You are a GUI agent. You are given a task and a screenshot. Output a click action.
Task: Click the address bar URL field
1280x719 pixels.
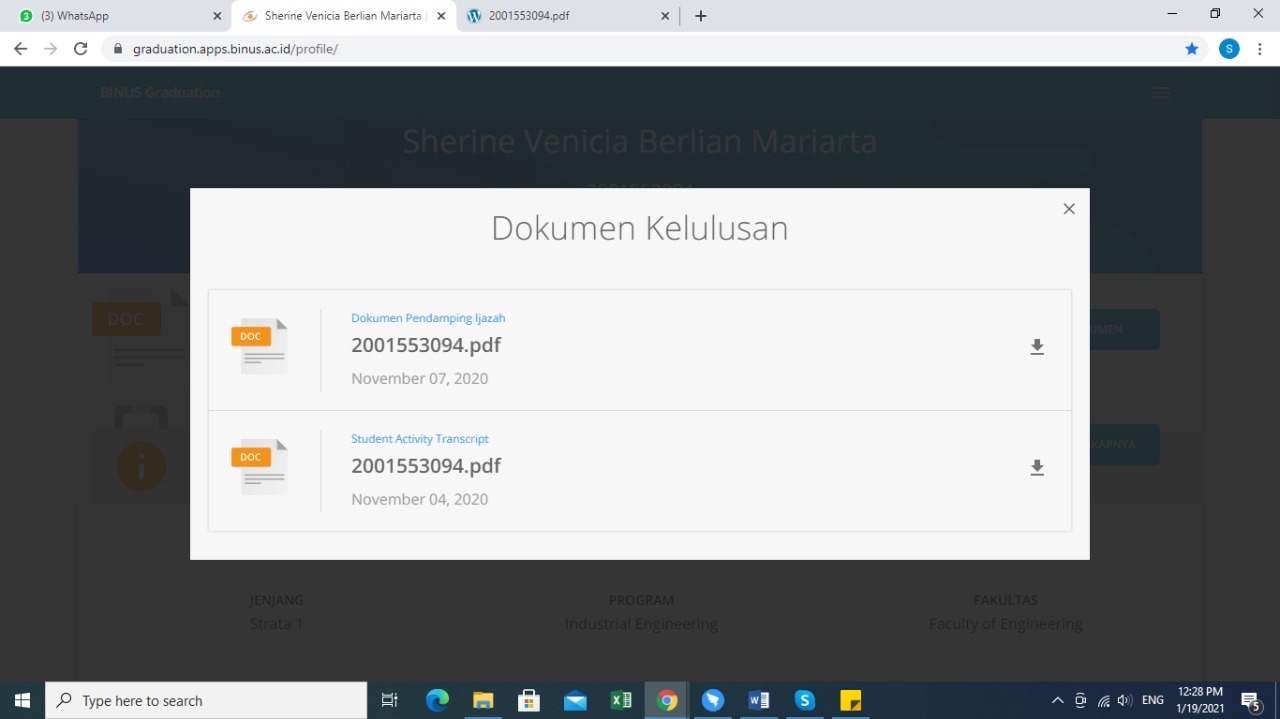point(640,49)
